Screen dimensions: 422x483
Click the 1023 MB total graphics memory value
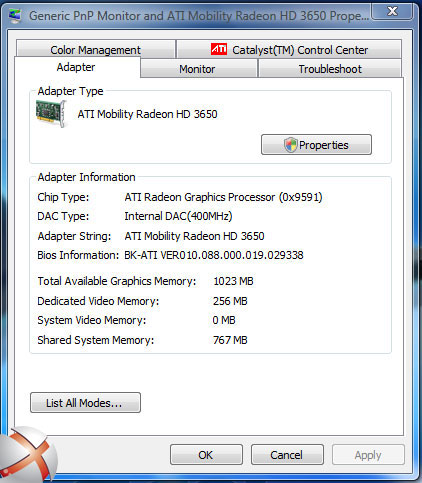233,281
